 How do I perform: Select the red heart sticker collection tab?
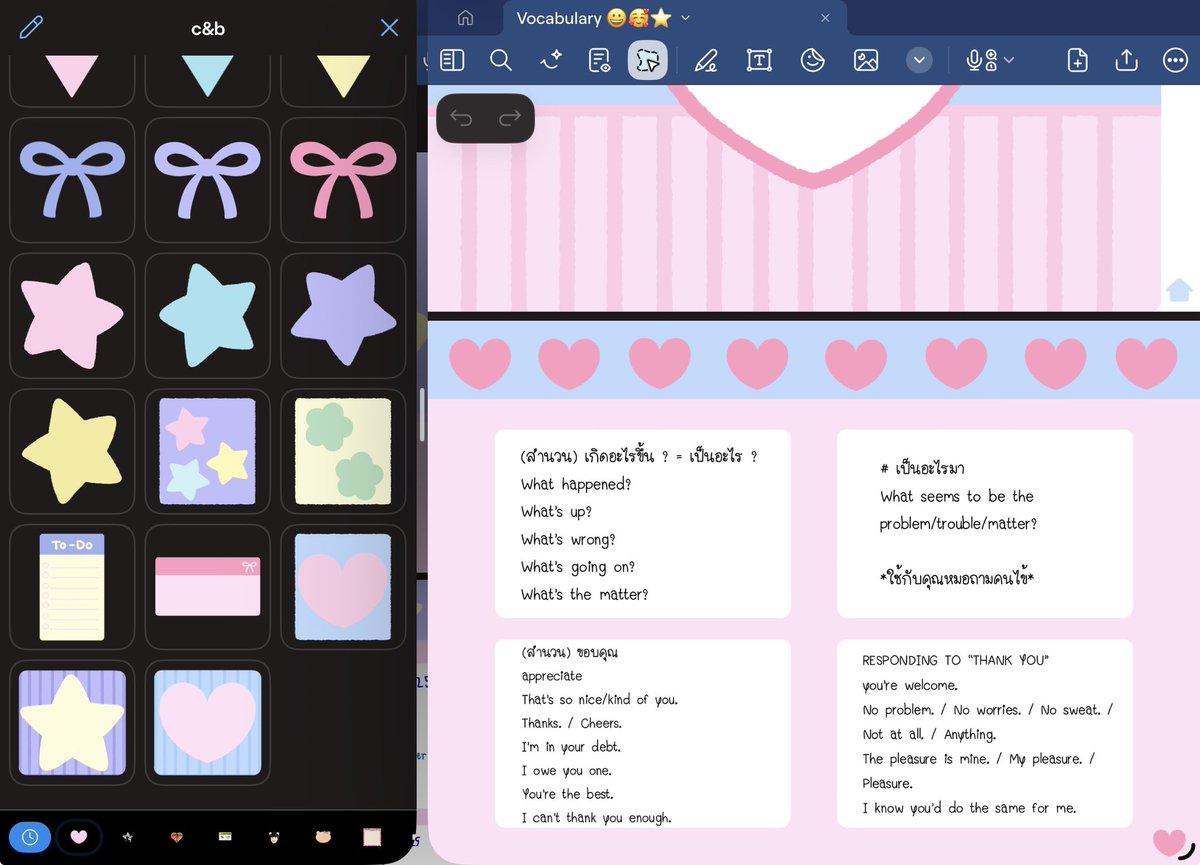tap(176, 837)
